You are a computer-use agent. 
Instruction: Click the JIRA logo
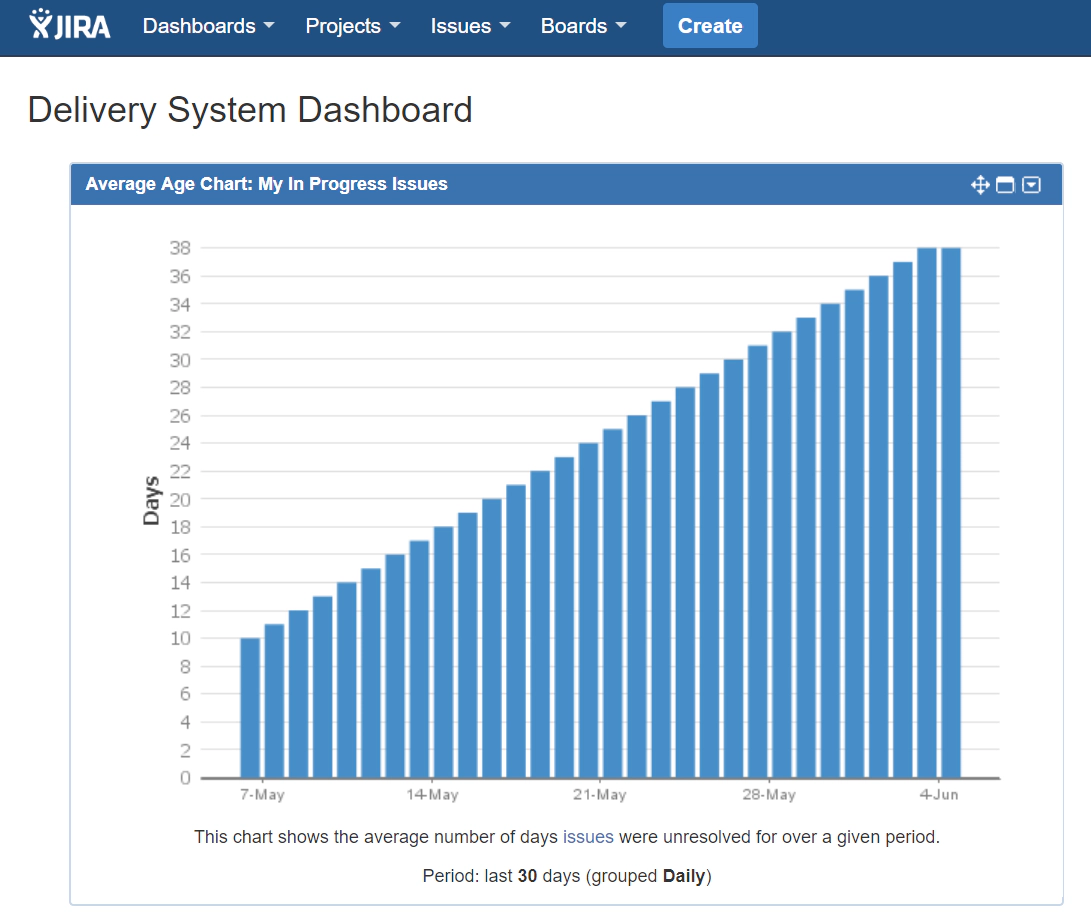pyautogui.click(x=70, y=25)
